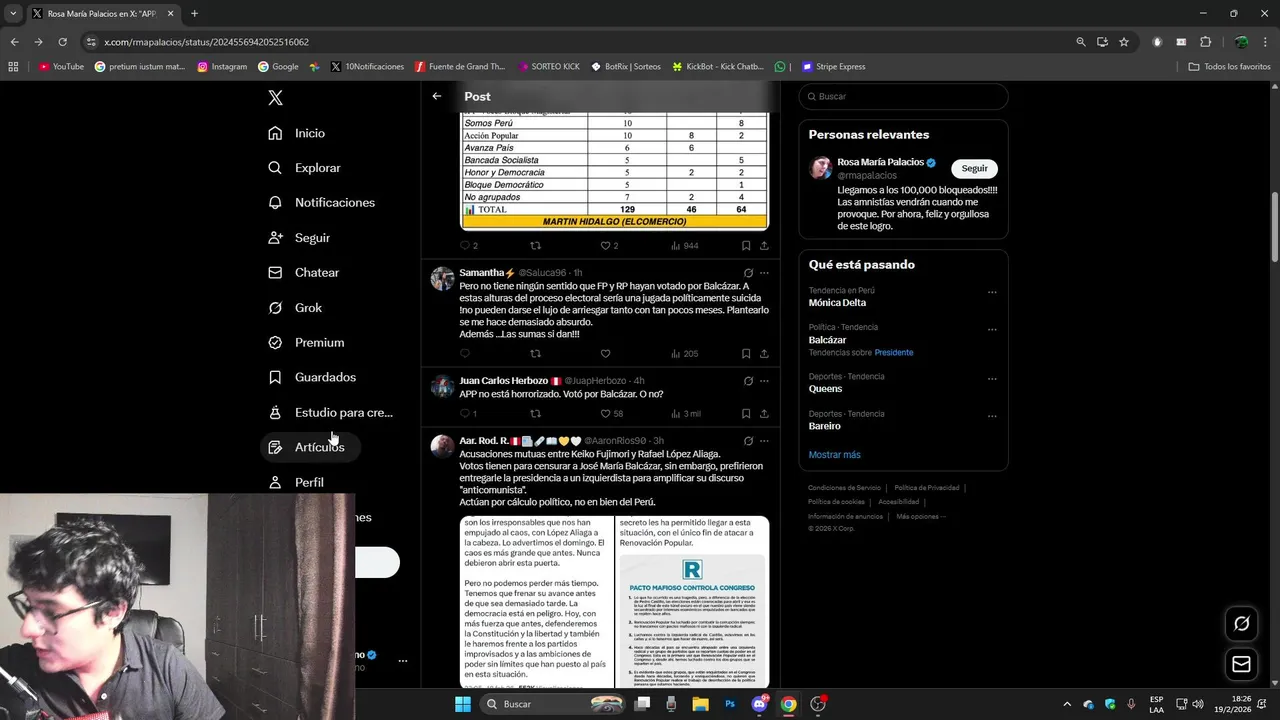Open Samantha's profile avatar
Screen dimensions: 1280x720
click(442, 278)
